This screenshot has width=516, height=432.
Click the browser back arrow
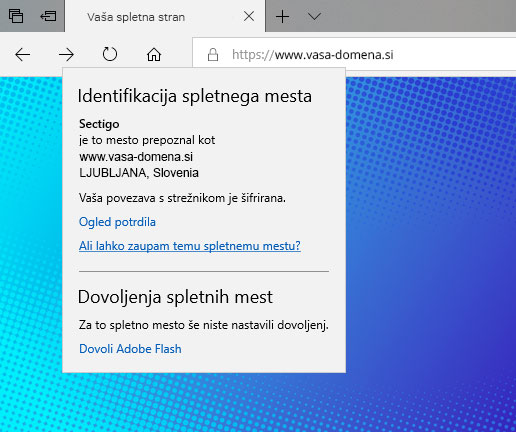[23, 54]
